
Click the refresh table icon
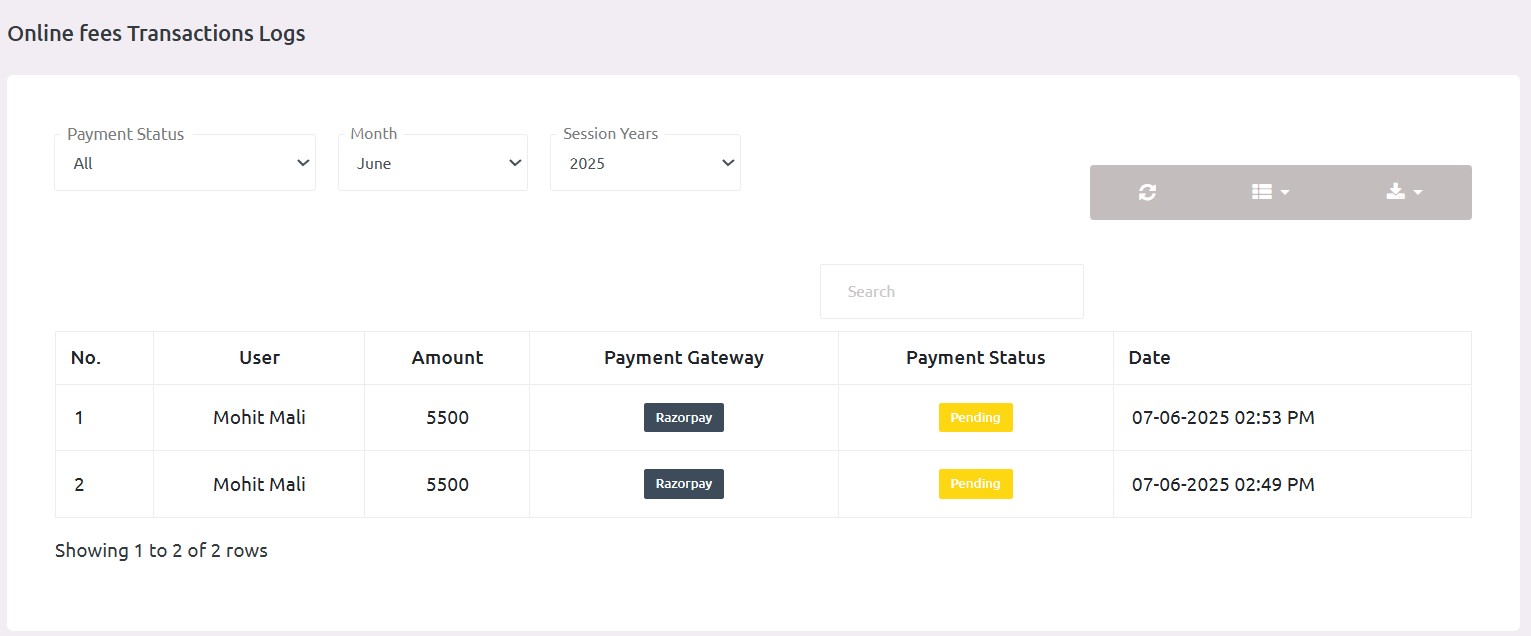click(x=1147, y=192)
